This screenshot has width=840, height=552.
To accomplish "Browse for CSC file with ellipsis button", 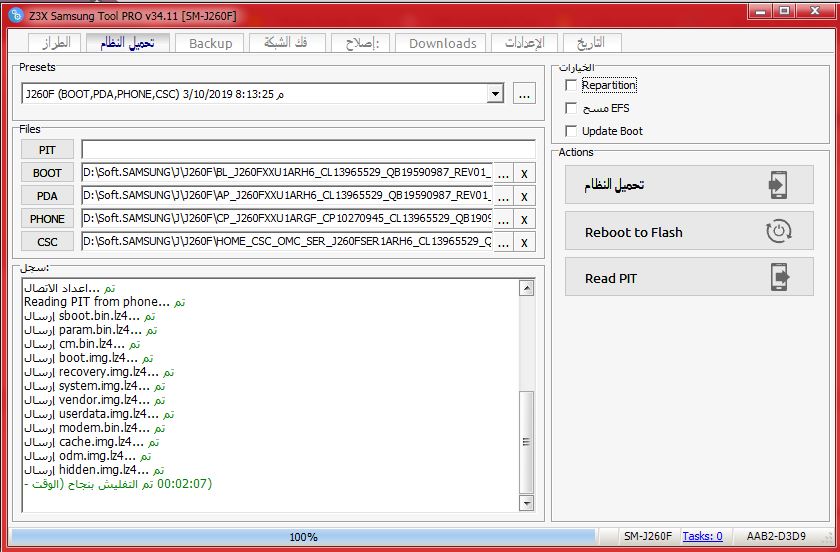I will coord(503,243).
